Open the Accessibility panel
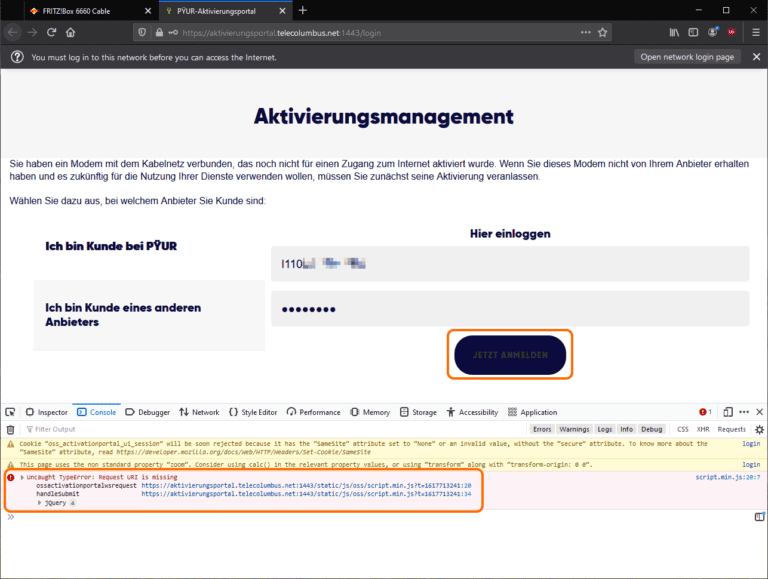This screenshot has height=579, width=768. pyautogui.click(x=472, y=412)
